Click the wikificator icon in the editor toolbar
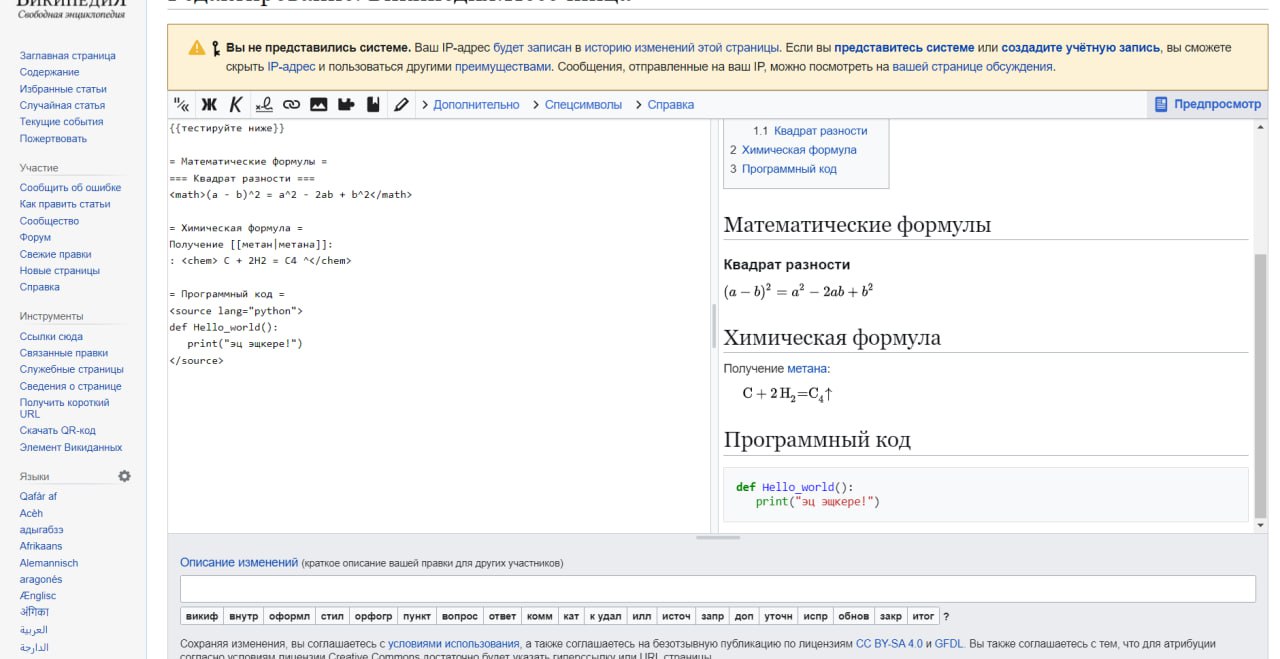The image size is (1280, 659). click(182, 104)
